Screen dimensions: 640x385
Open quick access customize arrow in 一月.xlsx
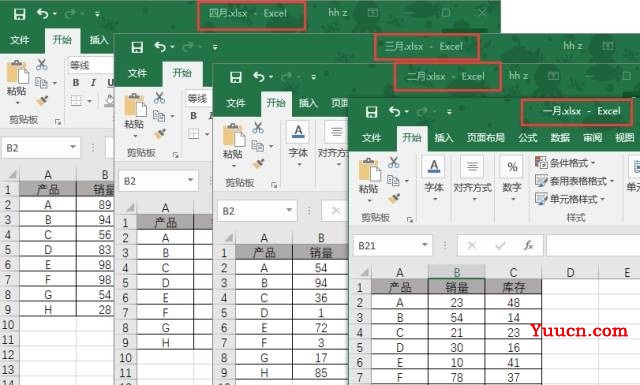[x=449, y=111]
